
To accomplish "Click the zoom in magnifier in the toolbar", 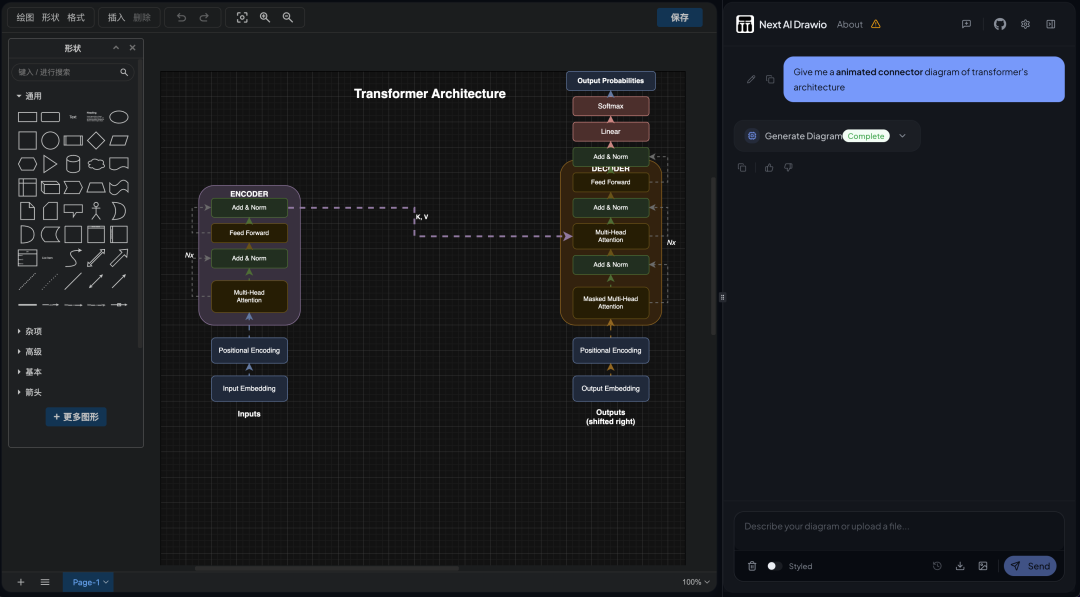I will (265, 17).
